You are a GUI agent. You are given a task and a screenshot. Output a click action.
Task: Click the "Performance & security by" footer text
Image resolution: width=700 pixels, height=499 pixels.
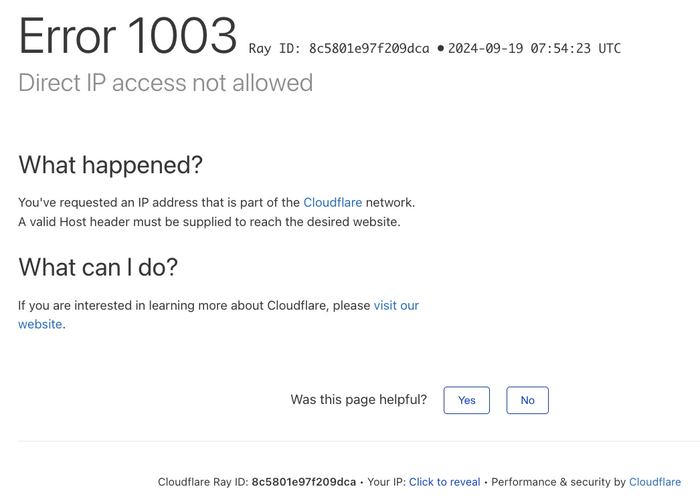(558, 482)
